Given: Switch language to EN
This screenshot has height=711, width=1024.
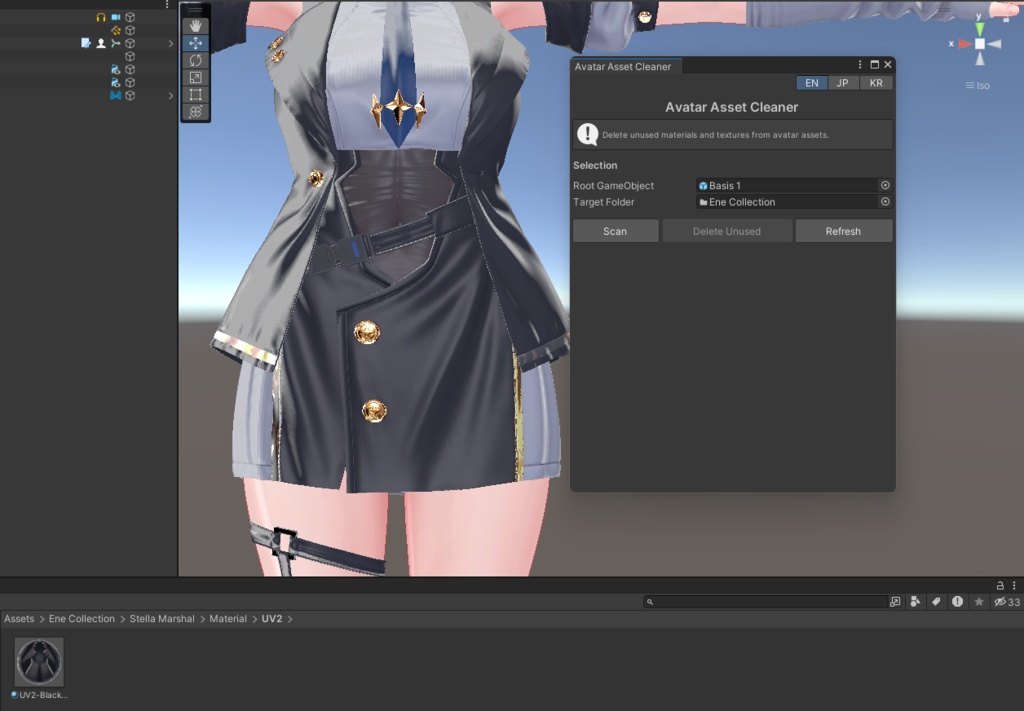Looking at the screenshot, I should 812,83.
